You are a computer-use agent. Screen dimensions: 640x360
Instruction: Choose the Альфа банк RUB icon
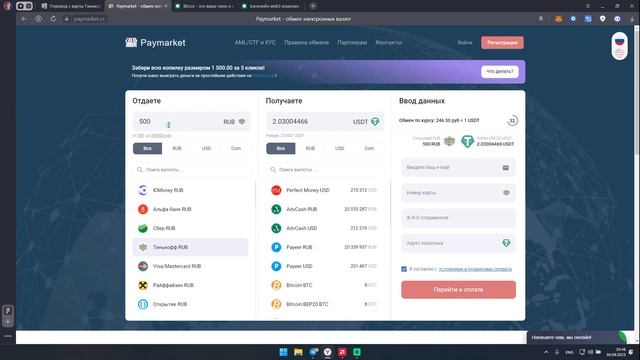pos(143,209)
